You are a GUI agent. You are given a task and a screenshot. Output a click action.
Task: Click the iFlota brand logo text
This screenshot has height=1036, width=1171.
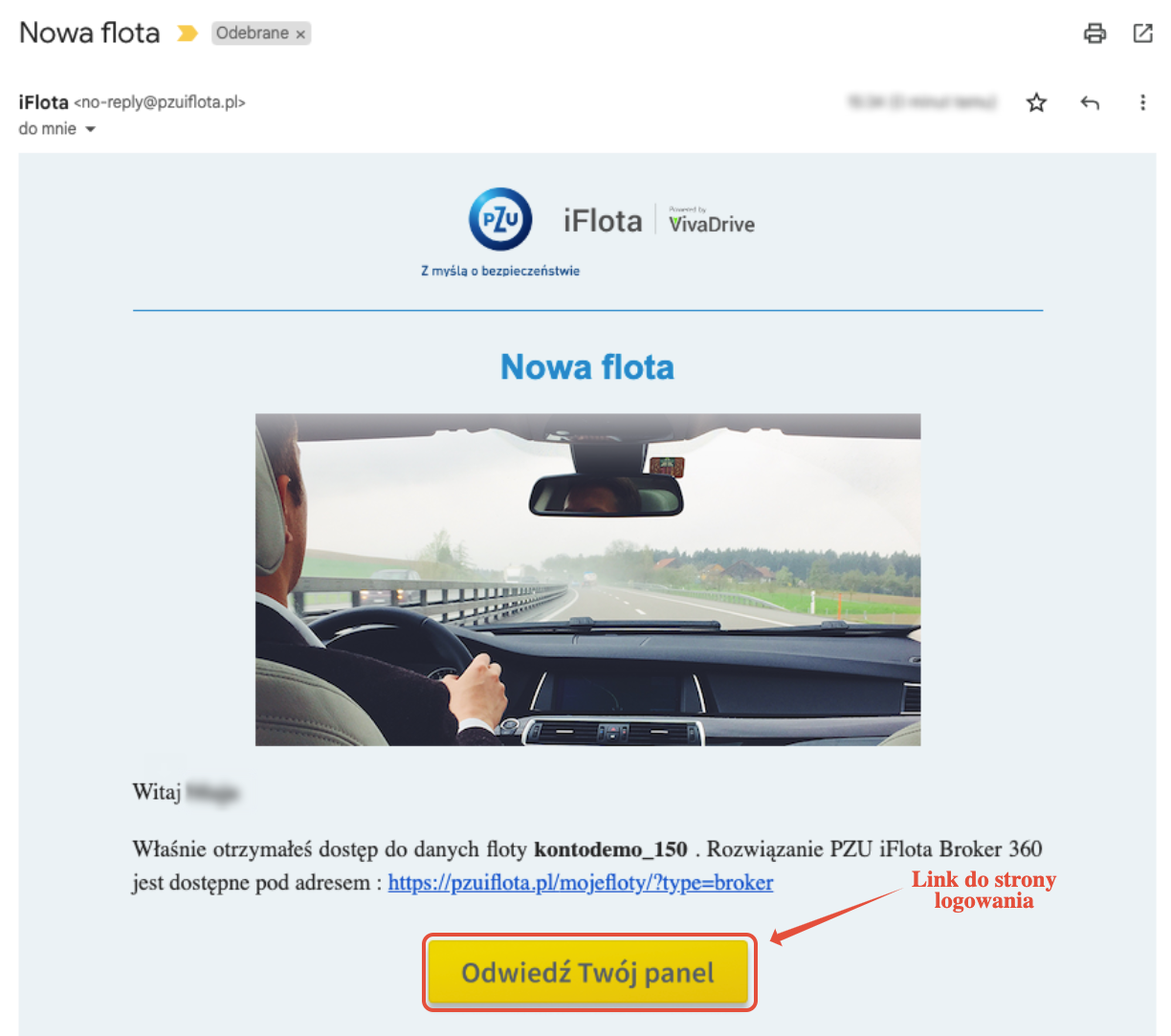point(603,221)
